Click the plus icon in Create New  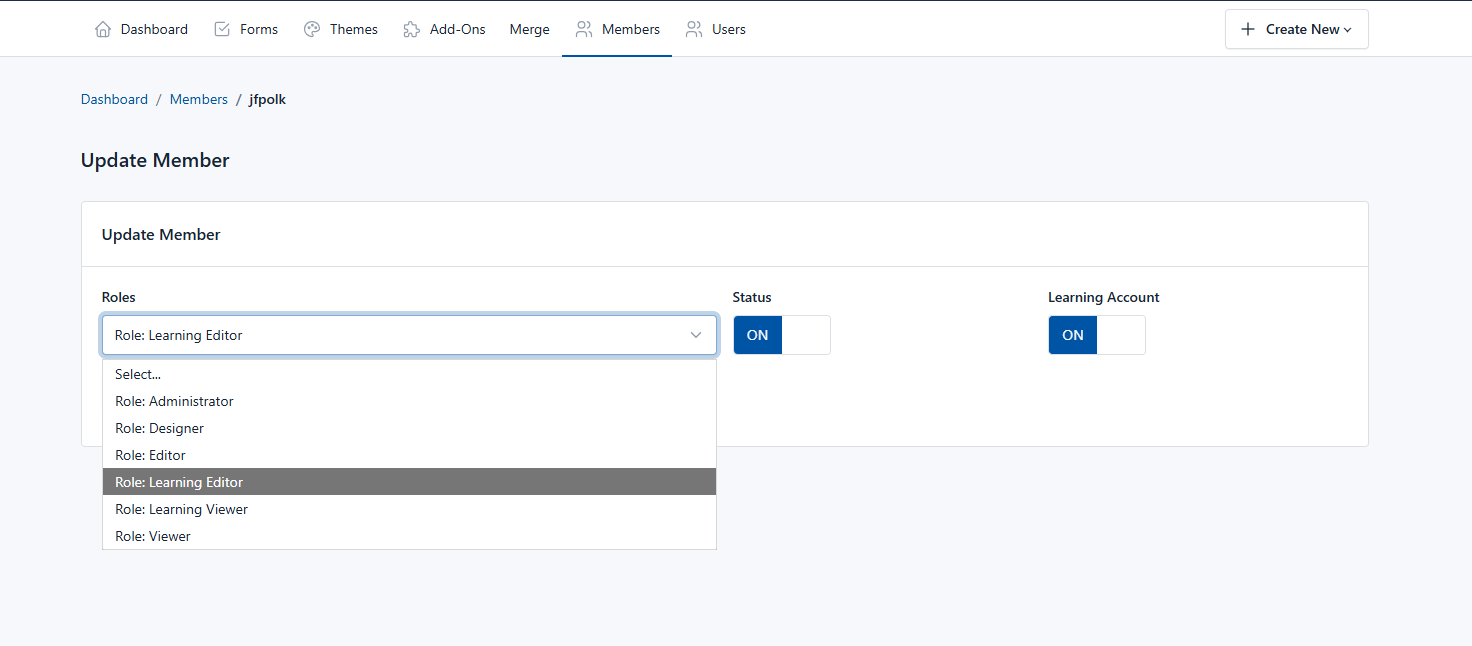point(1248,29)
